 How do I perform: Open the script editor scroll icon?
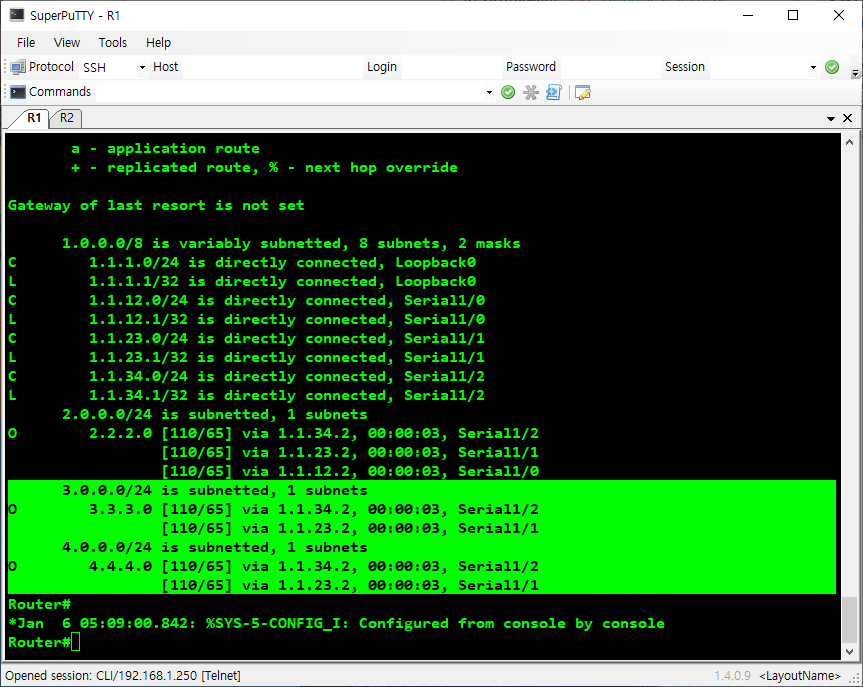(x=554, y=92)
